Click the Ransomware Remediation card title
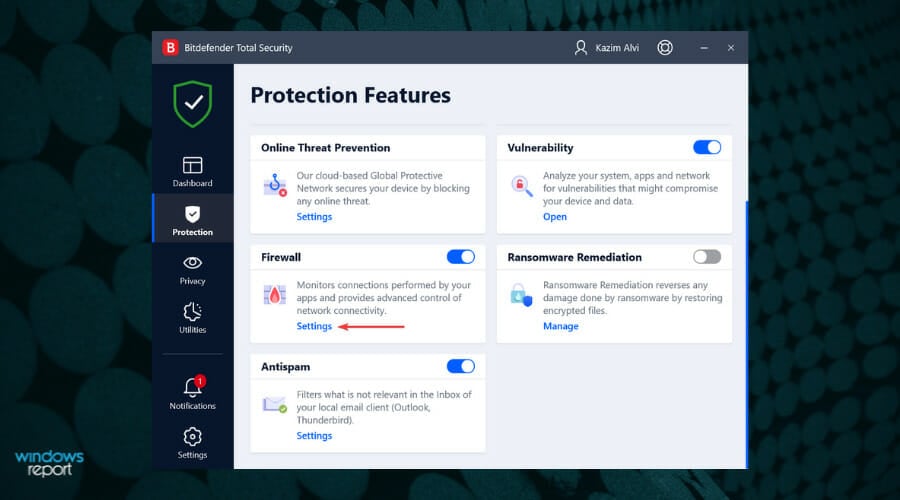This screenshot has height=500, width=900. point(575,257)
